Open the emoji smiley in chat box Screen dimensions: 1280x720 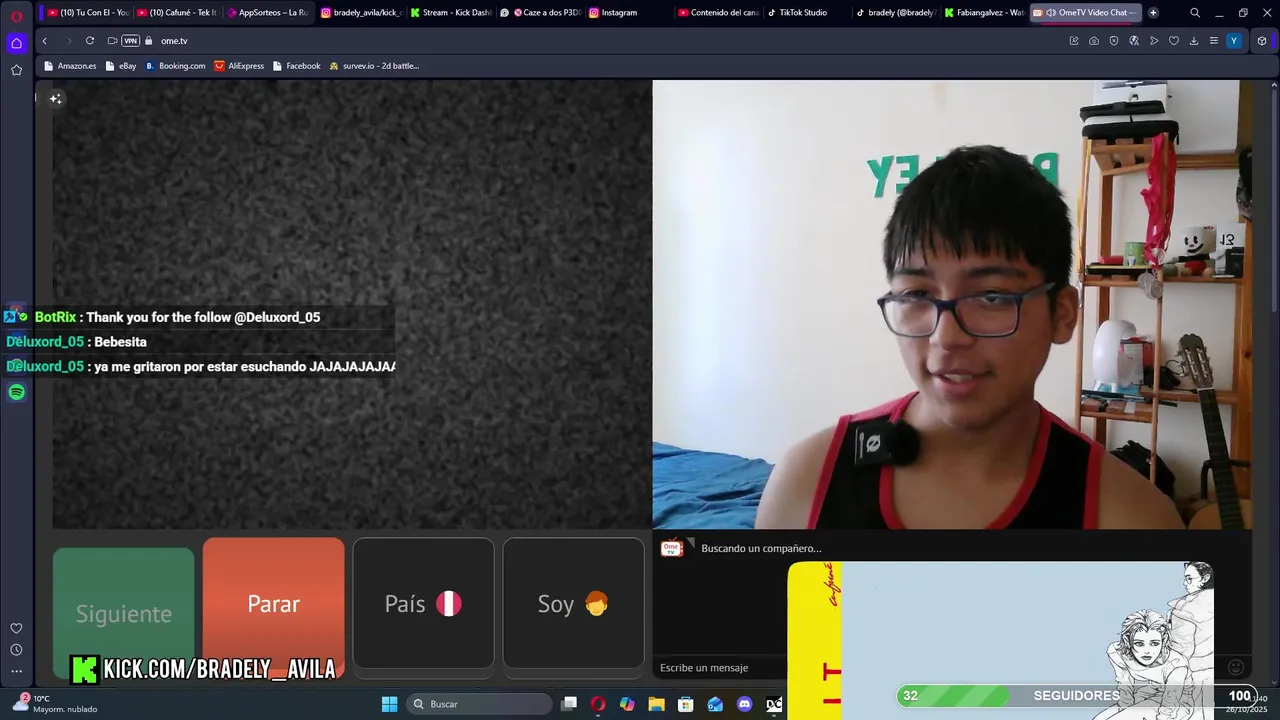tap(1235, 668)
